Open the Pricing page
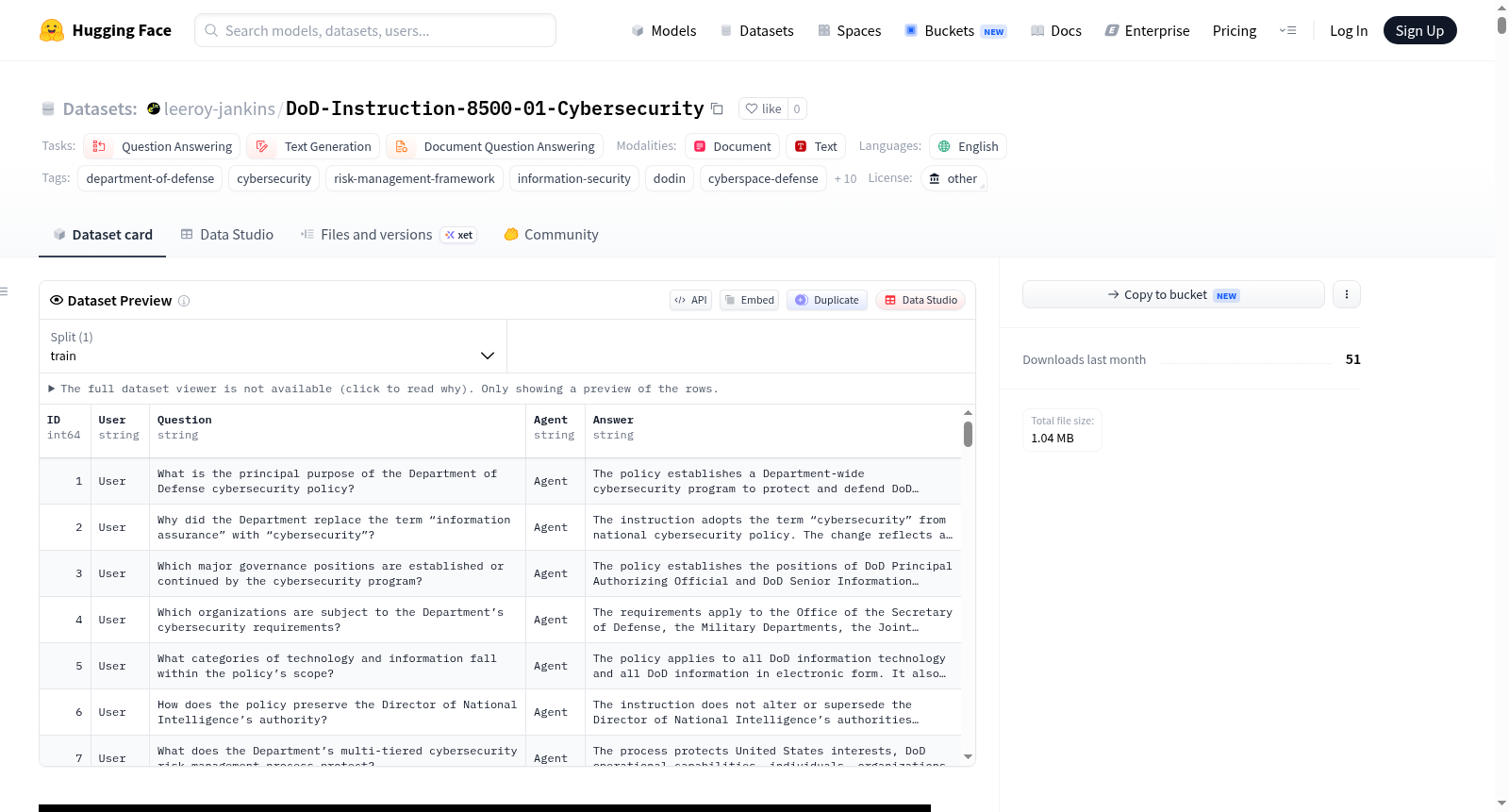The image size is (1509, 812). click(x=1234, y=30)
